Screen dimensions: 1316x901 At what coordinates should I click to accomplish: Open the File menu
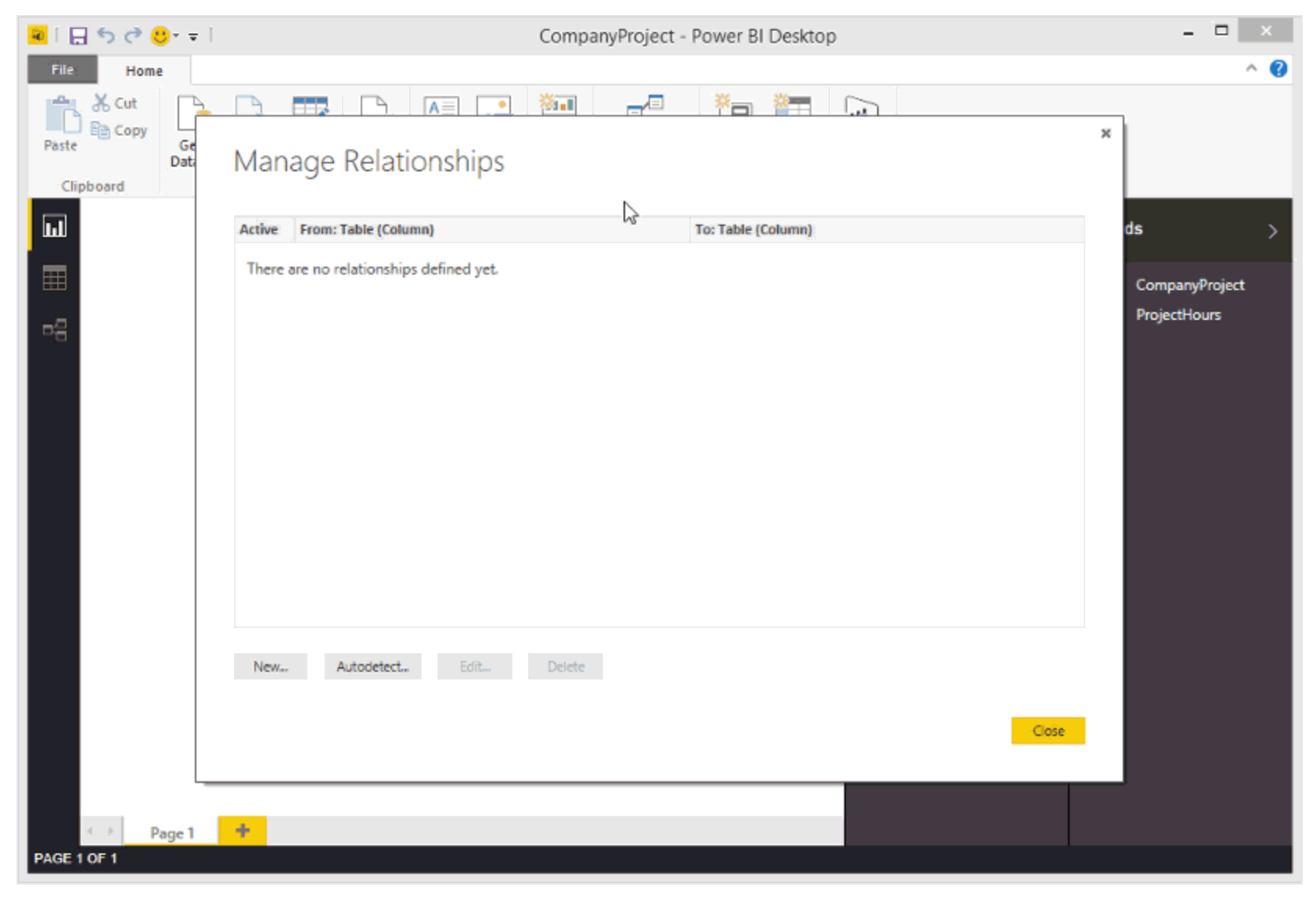(62, 69)
